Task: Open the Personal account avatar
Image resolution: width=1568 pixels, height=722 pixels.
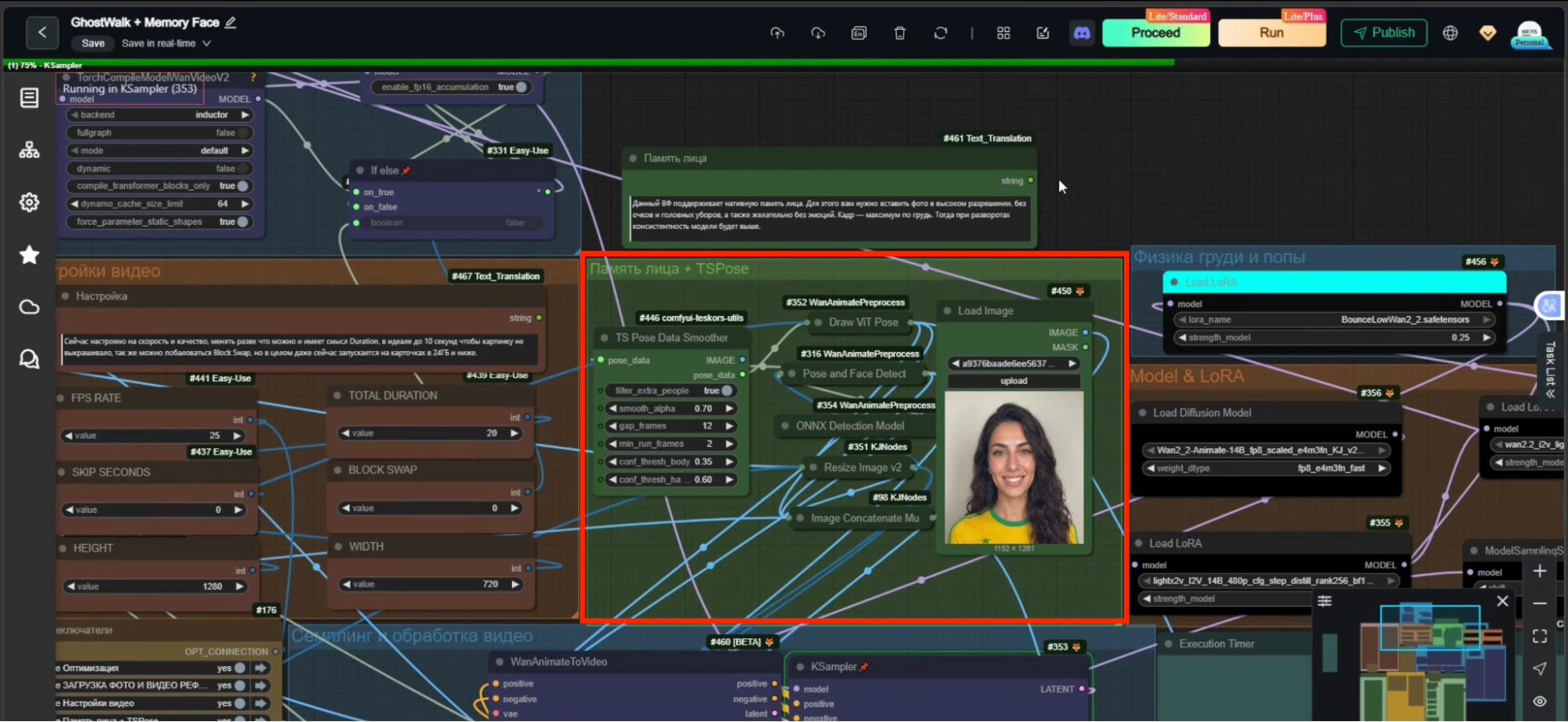Action: [1530, 34]
